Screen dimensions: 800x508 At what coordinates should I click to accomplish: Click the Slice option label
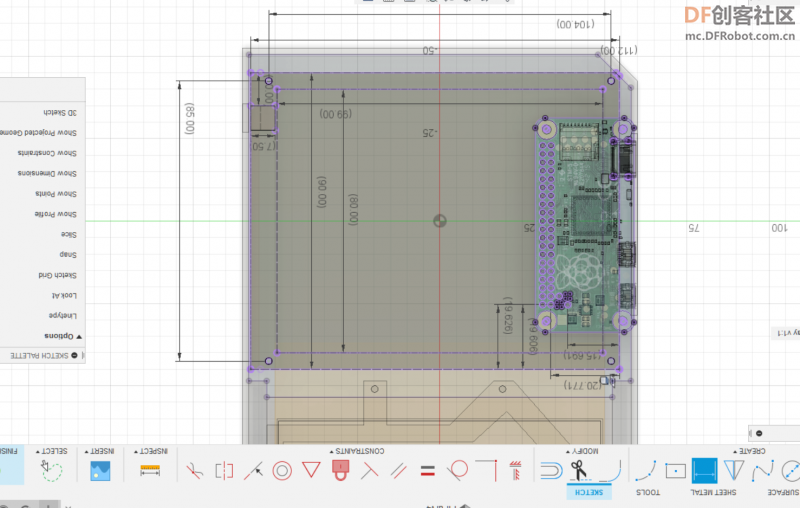pyautogui.click(x=68, y=235)
